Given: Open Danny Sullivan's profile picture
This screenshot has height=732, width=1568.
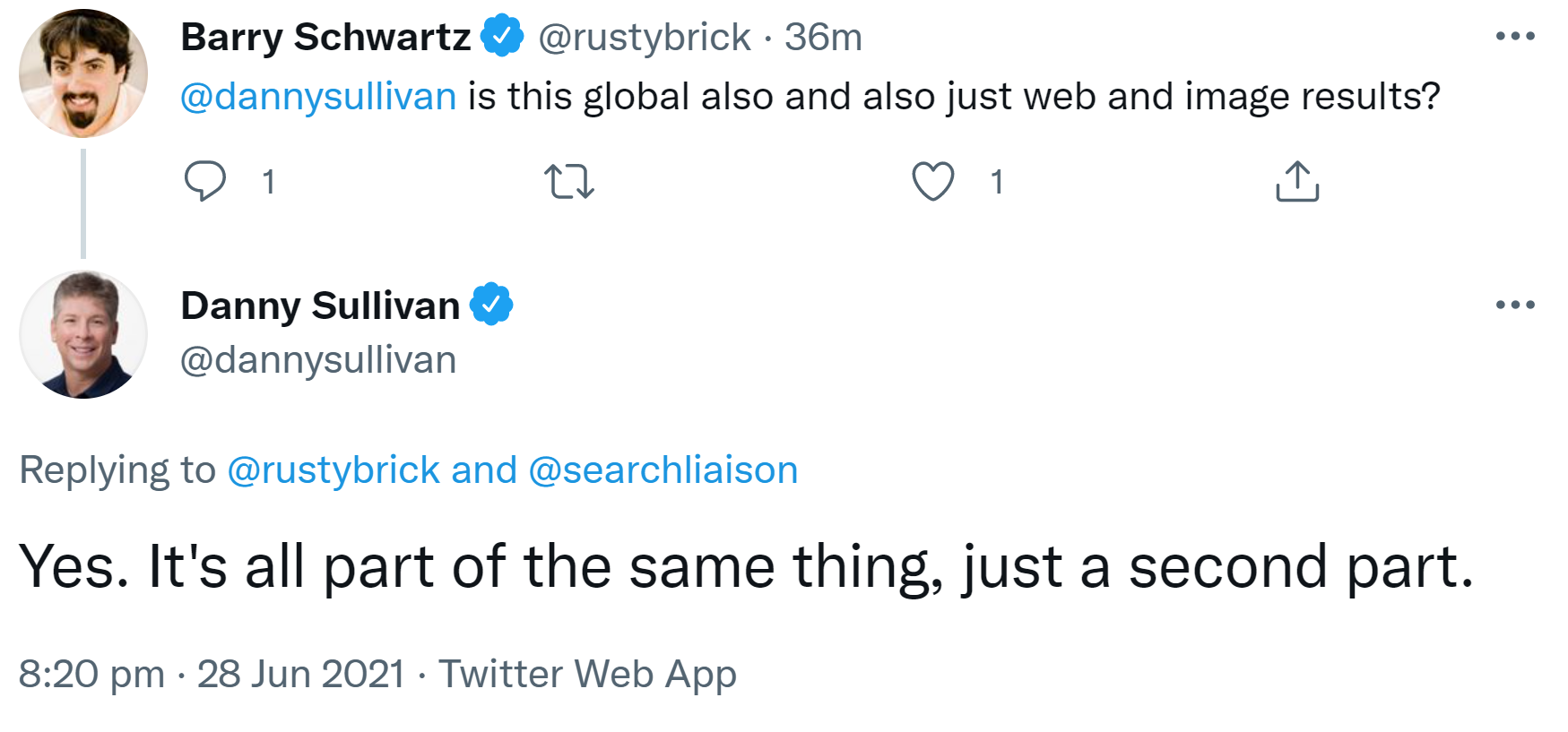Looking at the screenshot, I should click(83, 335).
